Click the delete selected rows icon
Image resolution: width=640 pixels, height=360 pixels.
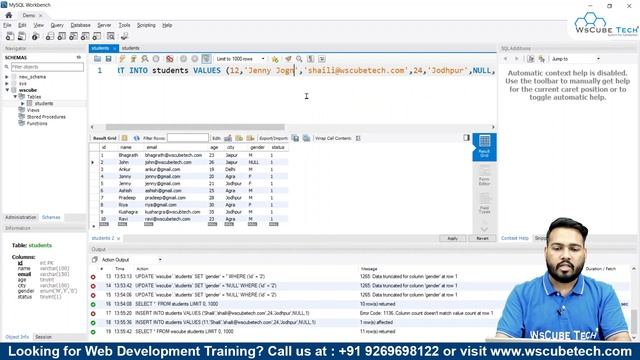pos(250,138)
